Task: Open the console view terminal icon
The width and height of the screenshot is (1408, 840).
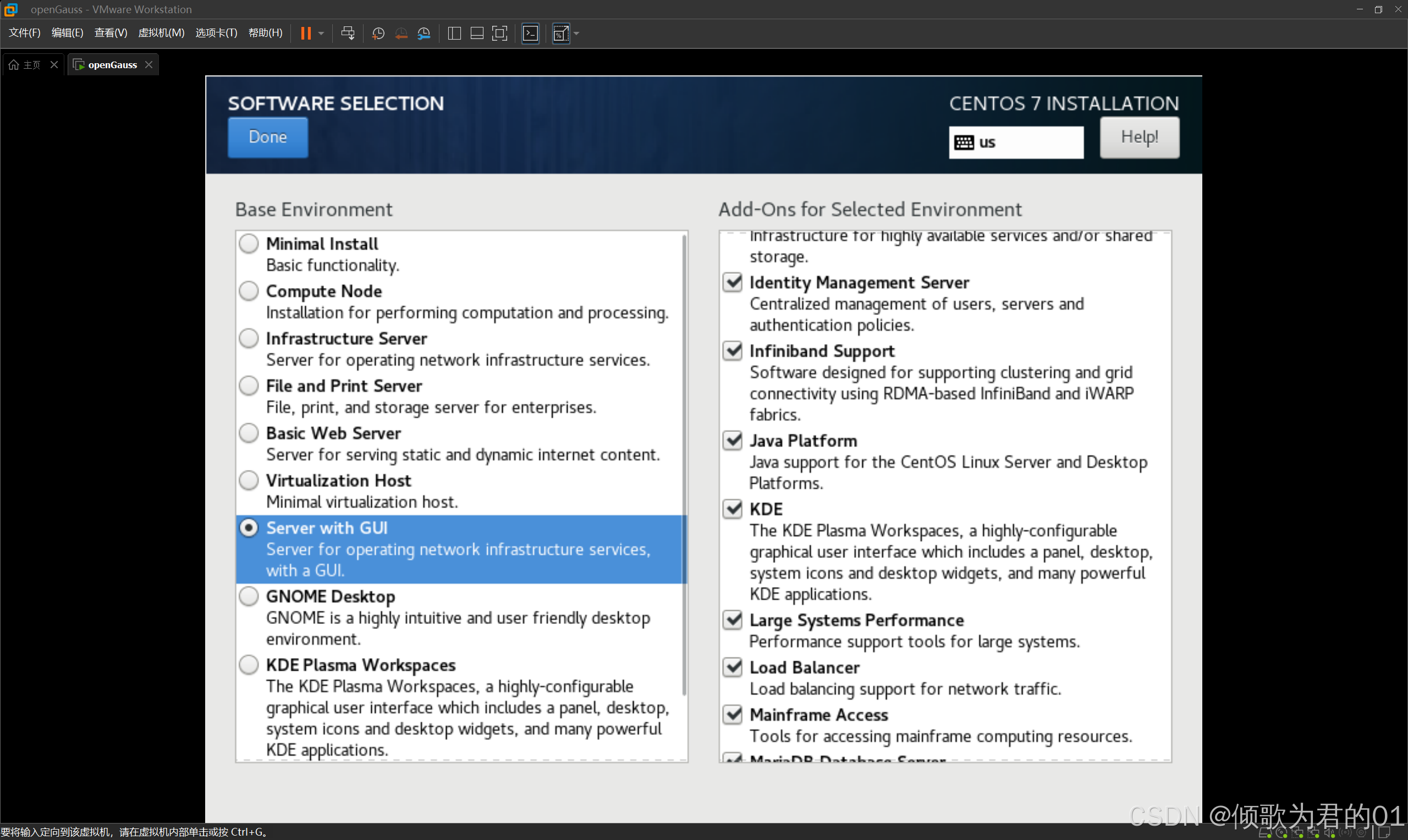Action: pos(531,34)
